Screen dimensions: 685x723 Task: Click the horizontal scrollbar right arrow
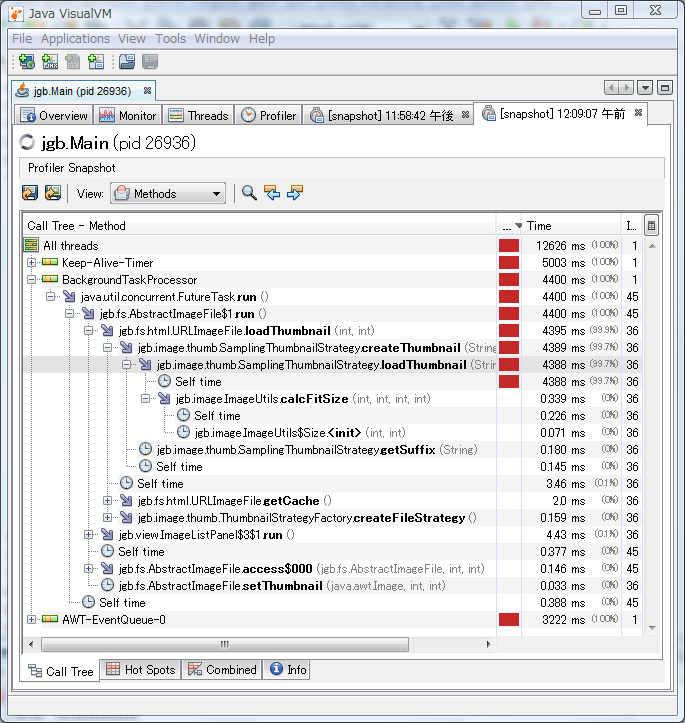point(488,644)
